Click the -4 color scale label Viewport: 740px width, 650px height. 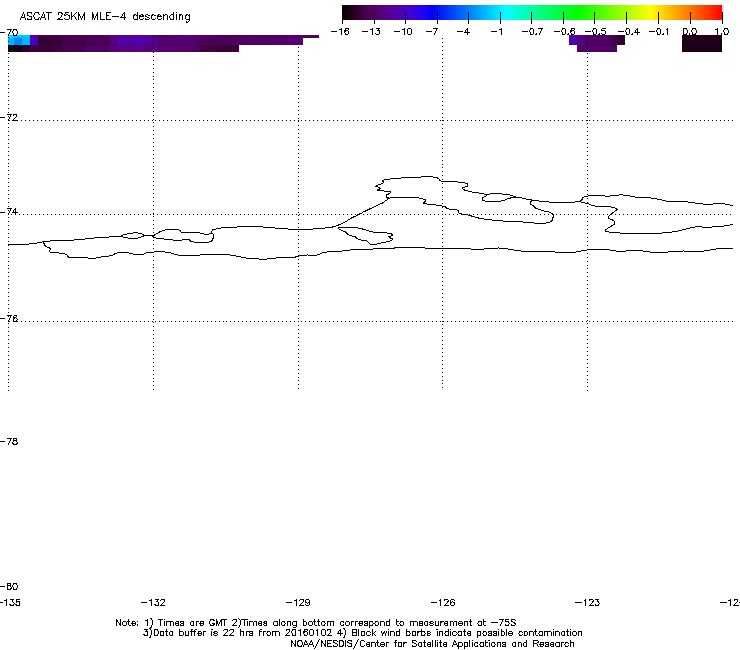click(x=463, y=32)
